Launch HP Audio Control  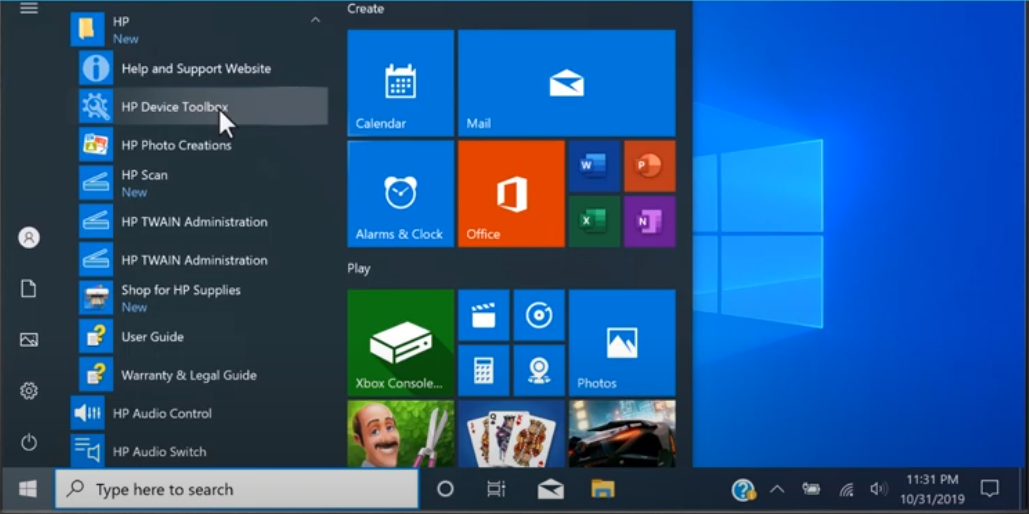click(199, 413)
